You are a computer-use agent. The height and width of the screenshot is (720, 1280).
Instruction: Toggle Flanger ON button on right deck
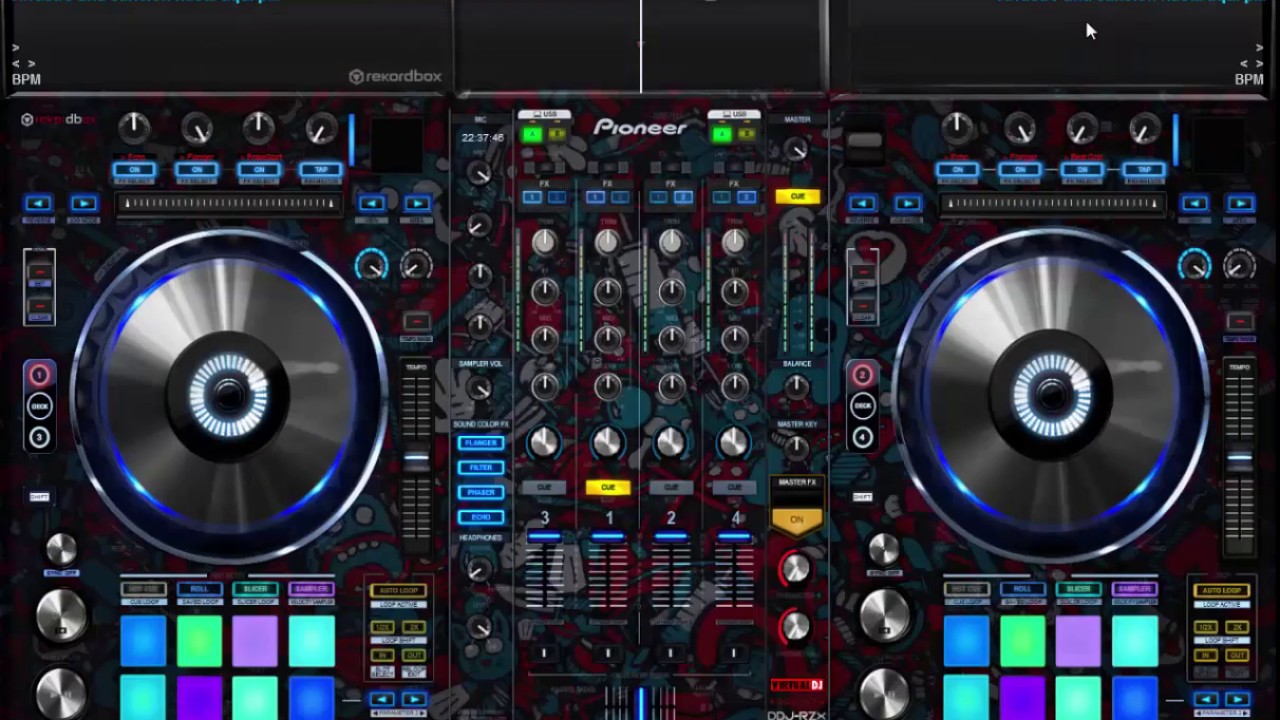tap(1020, 170)
